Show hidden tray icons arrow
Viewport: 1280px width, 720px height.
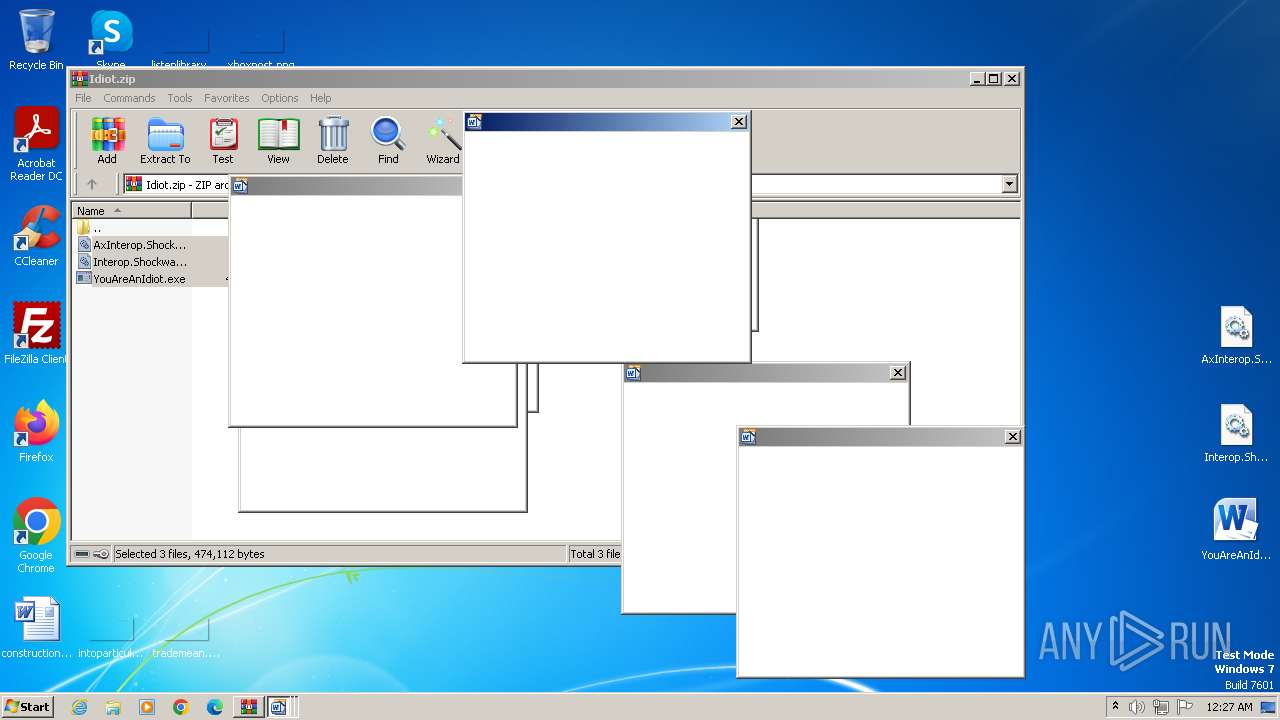1115,707
